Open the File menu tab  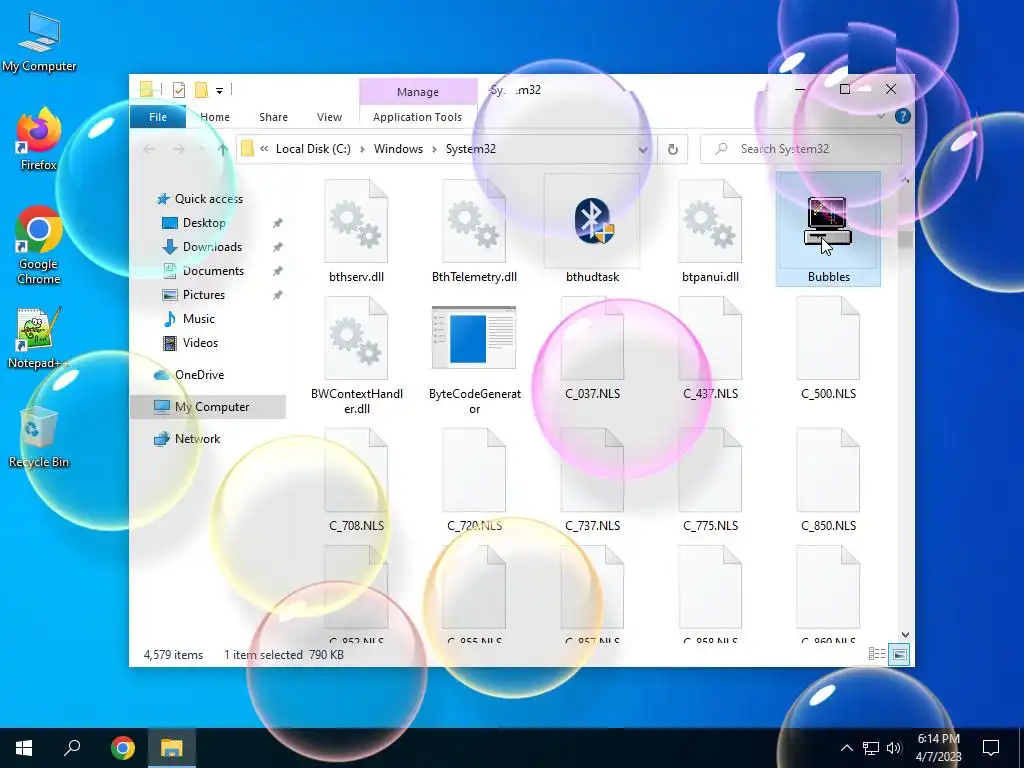point(158,117)
